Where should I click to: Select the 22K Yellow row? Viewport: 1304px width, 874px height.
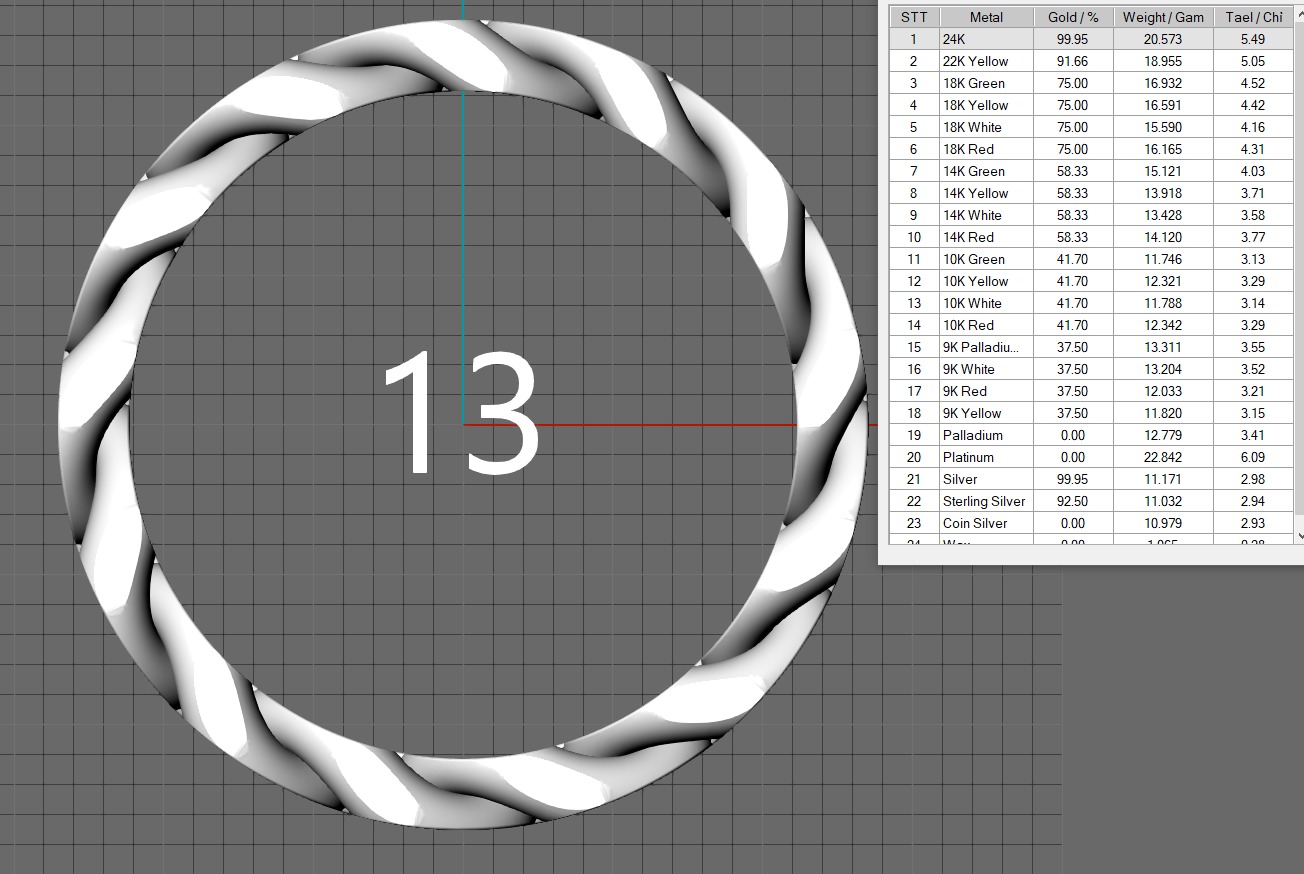pos(1092,61)
